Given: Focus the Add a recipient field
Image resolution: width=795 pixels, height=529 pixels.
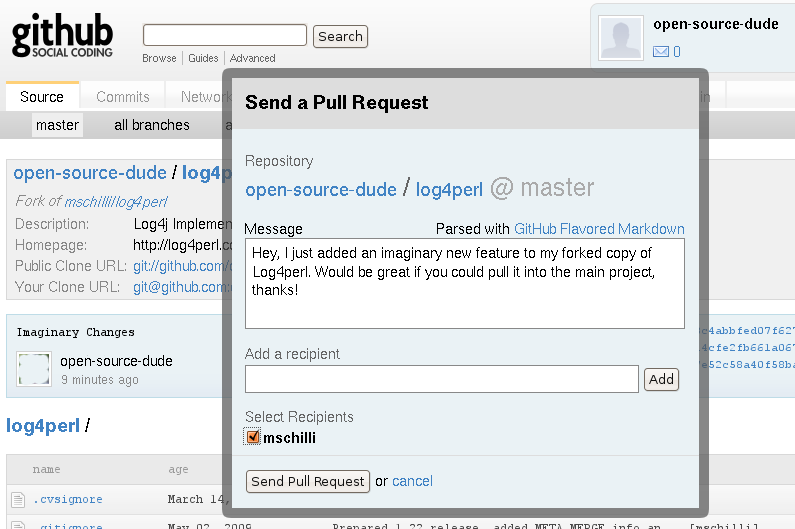Looking at the screenshot, I should [442, 379].
